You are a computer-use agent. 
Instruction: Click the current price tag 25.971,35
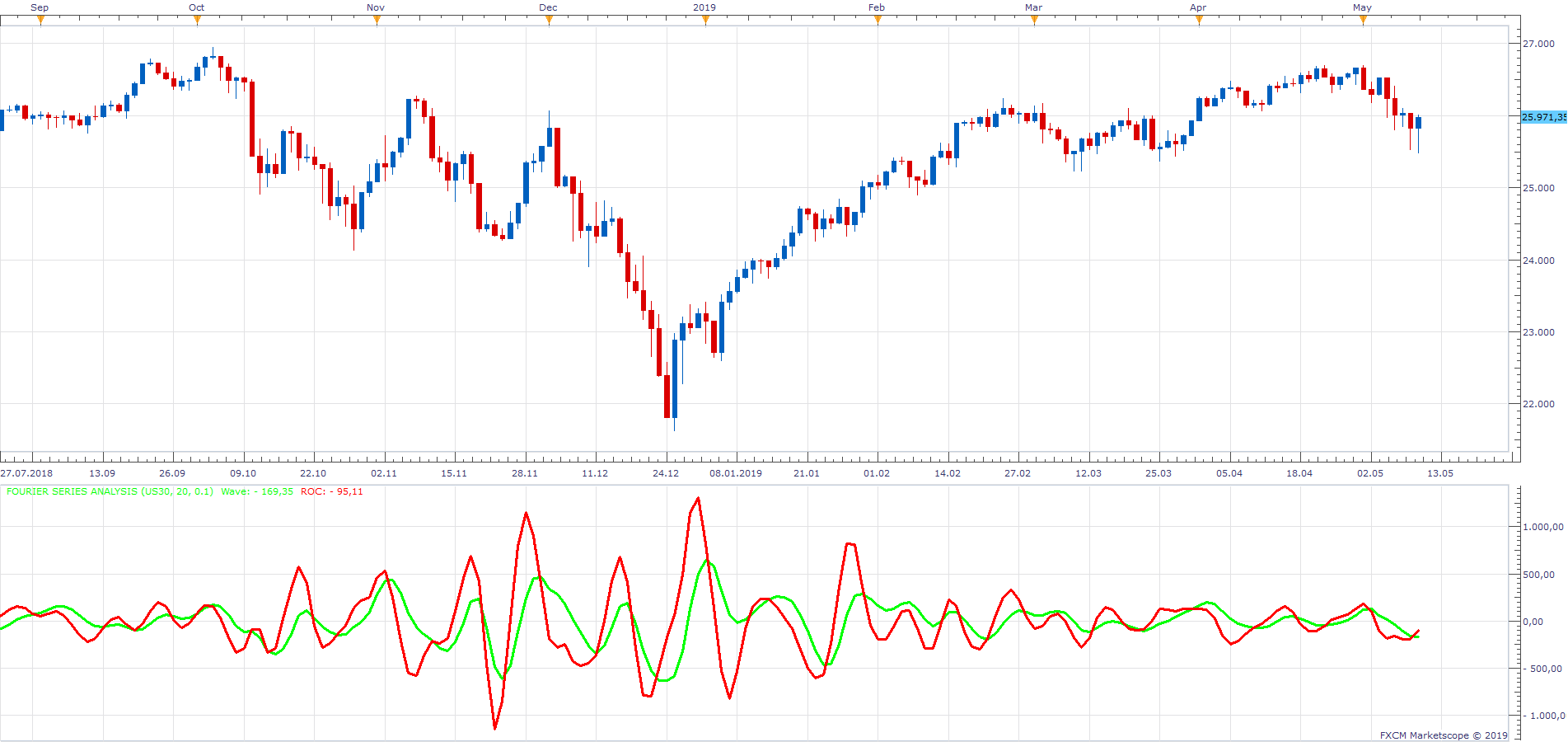coord(1544,117)
